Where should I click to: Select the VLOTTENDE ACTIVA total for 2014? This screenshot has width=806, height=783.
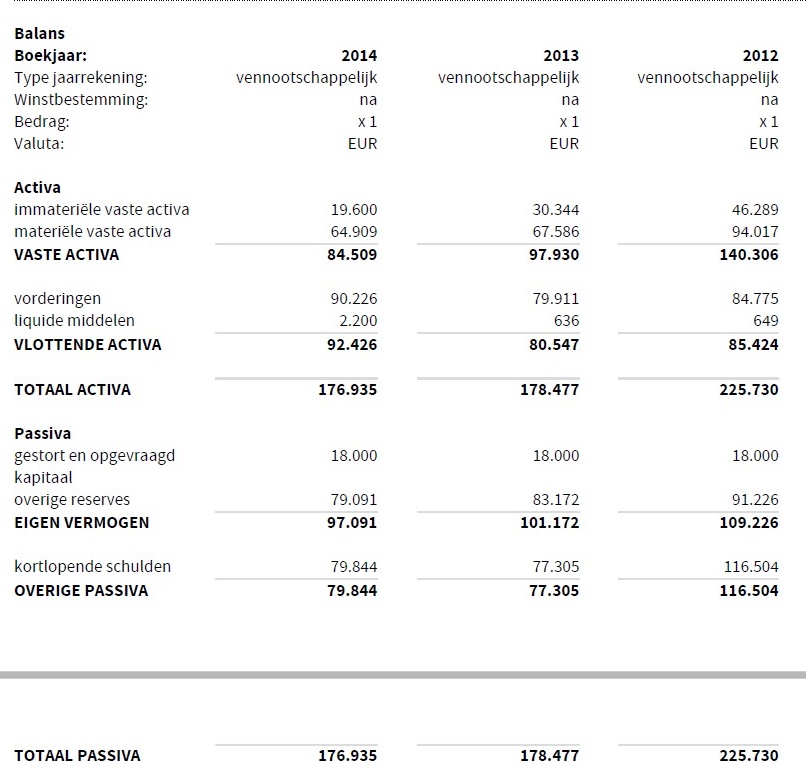tap(347, 345)
